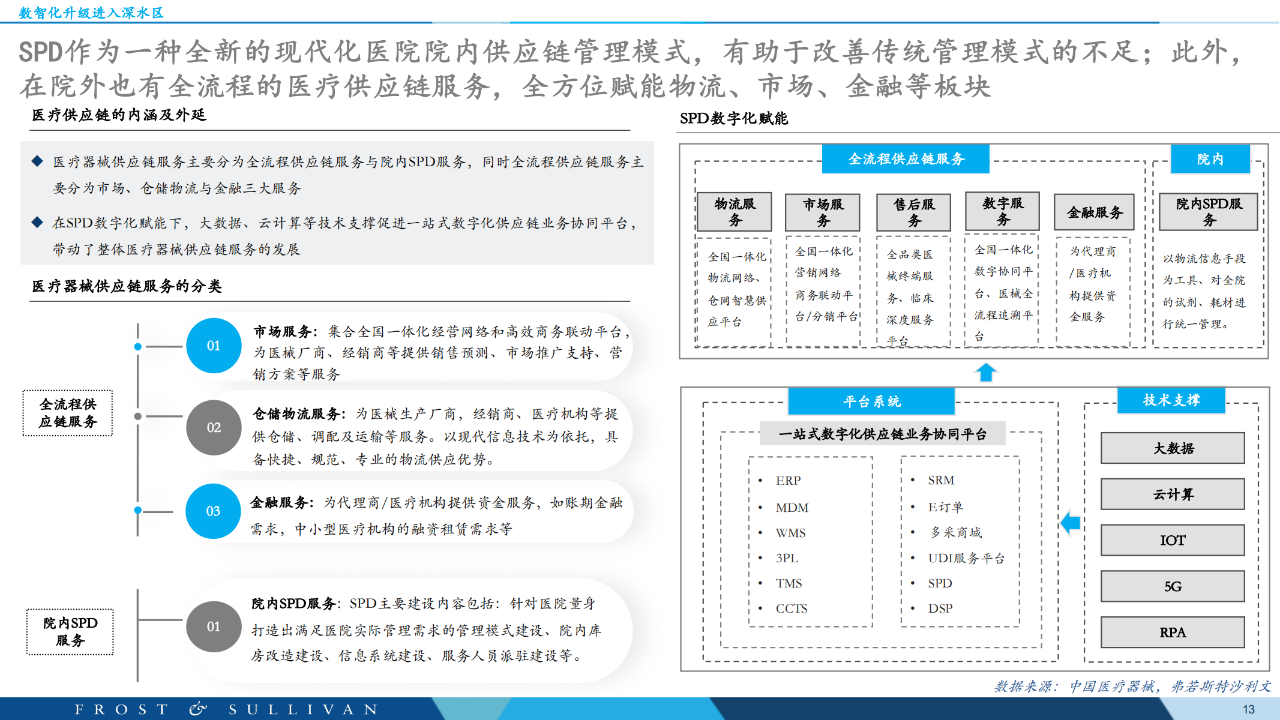Click the 5G technology box
1280x720 pixels.
tap(1173, 587)
